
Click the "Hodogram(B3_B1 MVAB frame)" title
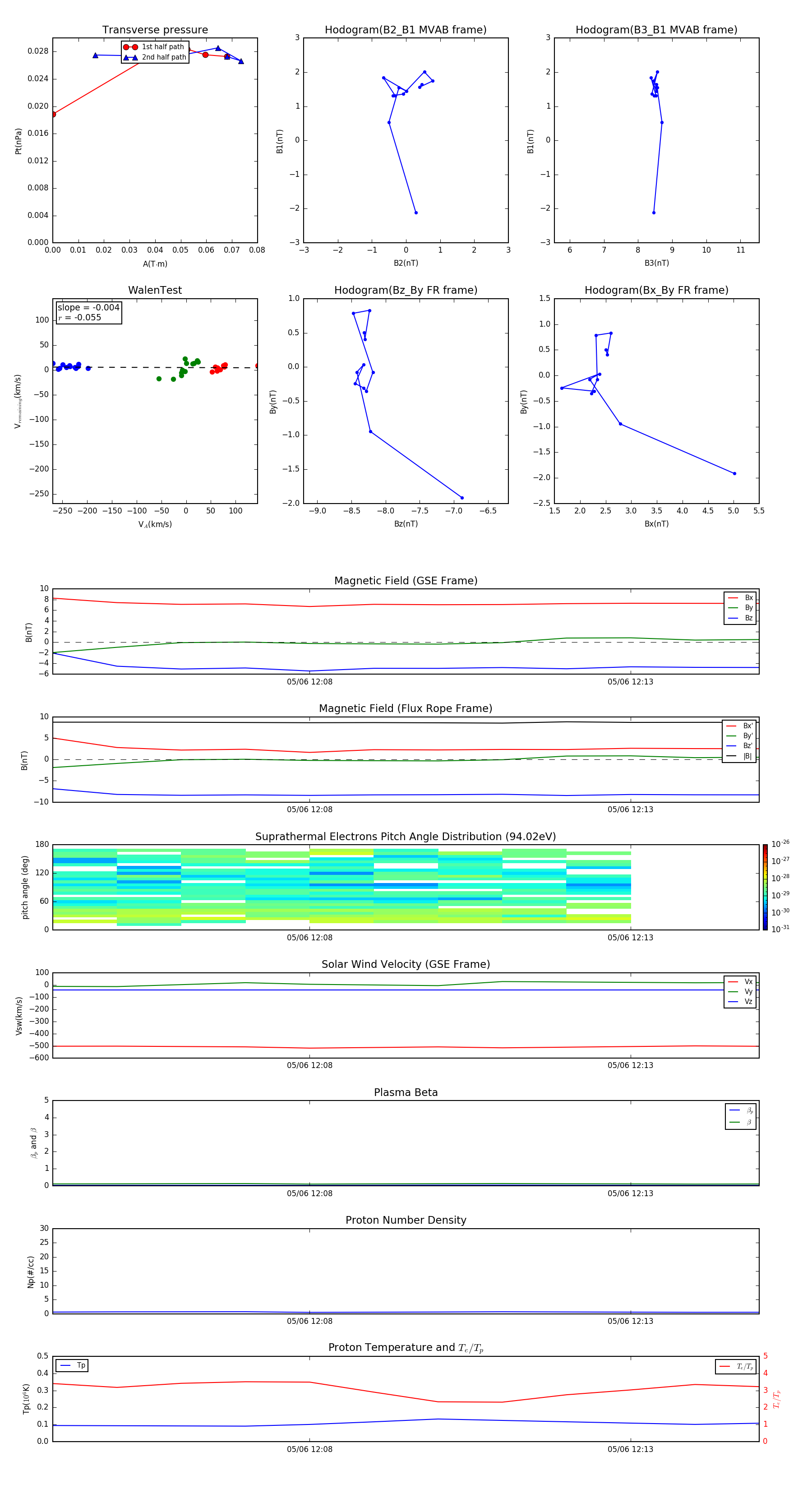point(656,30)
